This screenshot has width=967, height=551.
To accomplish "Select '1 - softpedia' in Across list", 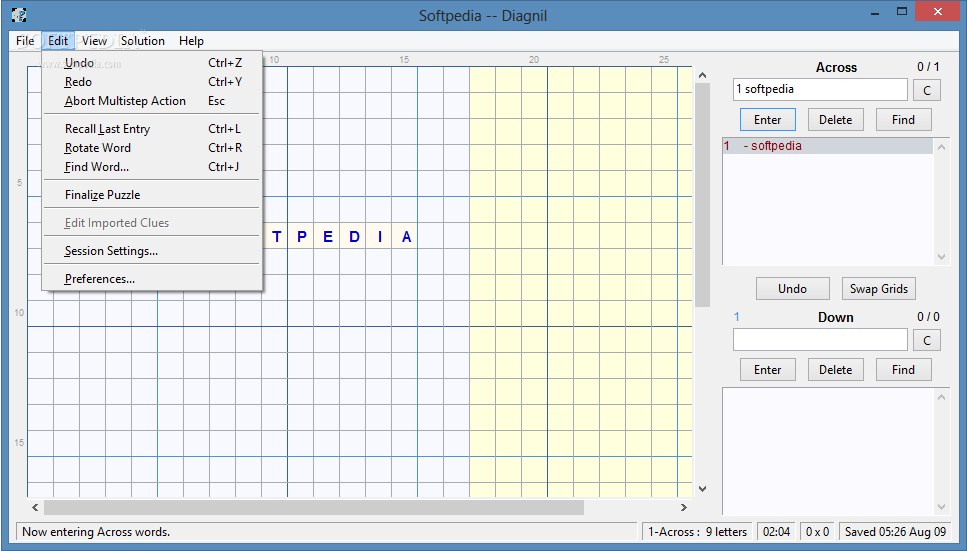I will click(828, 146).
